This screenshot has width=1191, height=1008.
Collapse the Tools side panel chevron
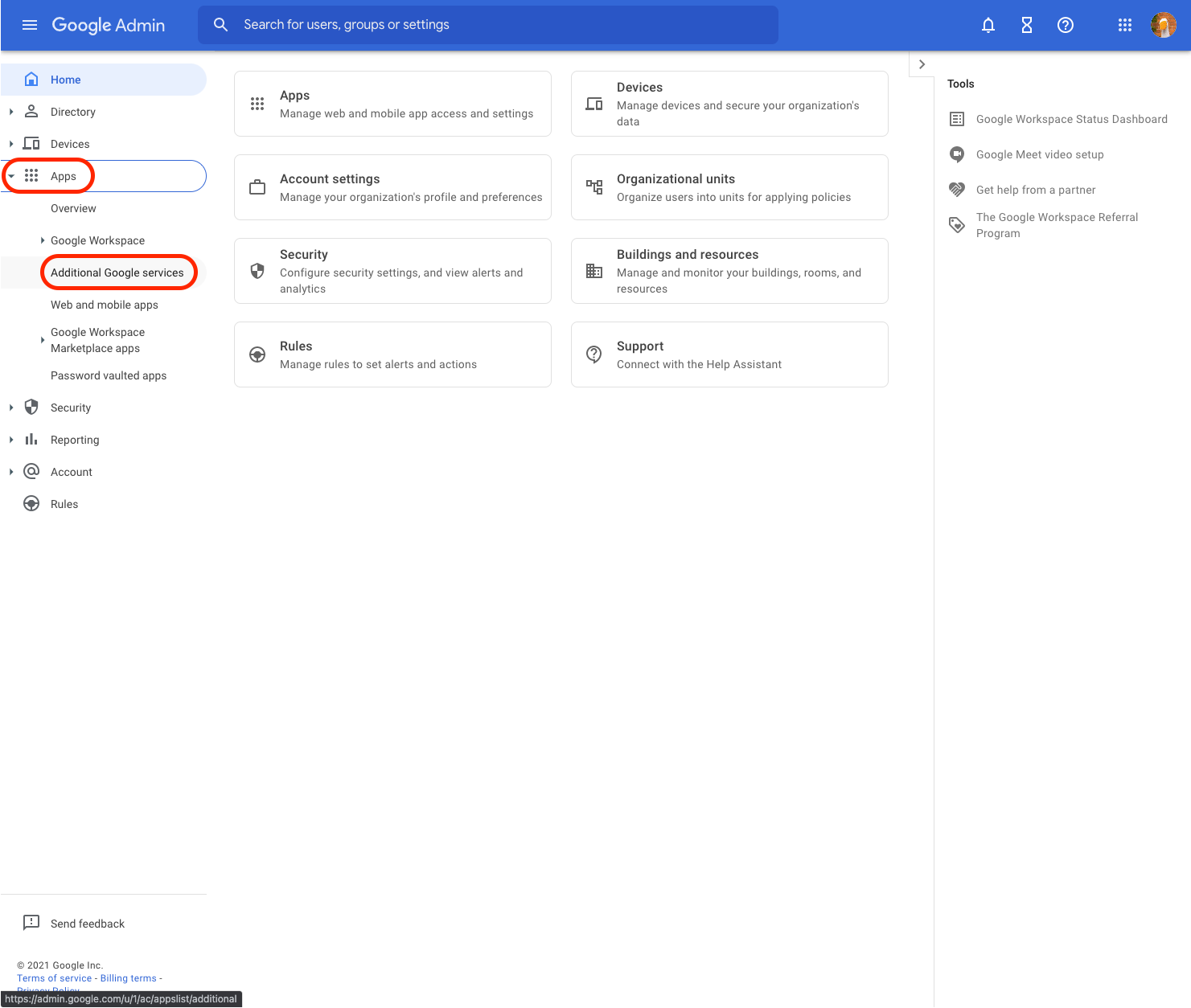coord(922,64)
